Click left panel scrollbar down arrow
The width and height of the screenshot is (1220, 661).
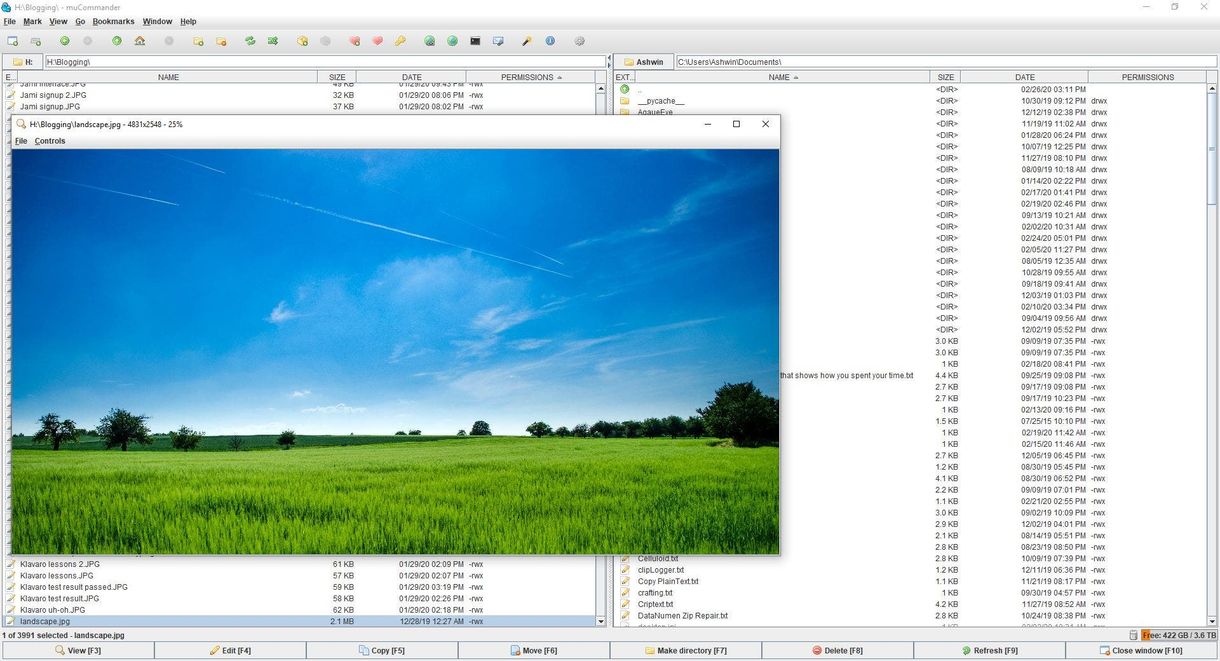[601, 621]
